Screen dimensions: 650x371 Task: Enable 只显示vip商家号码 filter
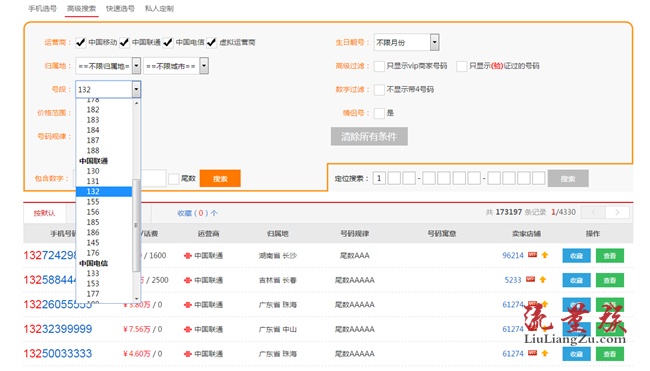coord(379,66)
